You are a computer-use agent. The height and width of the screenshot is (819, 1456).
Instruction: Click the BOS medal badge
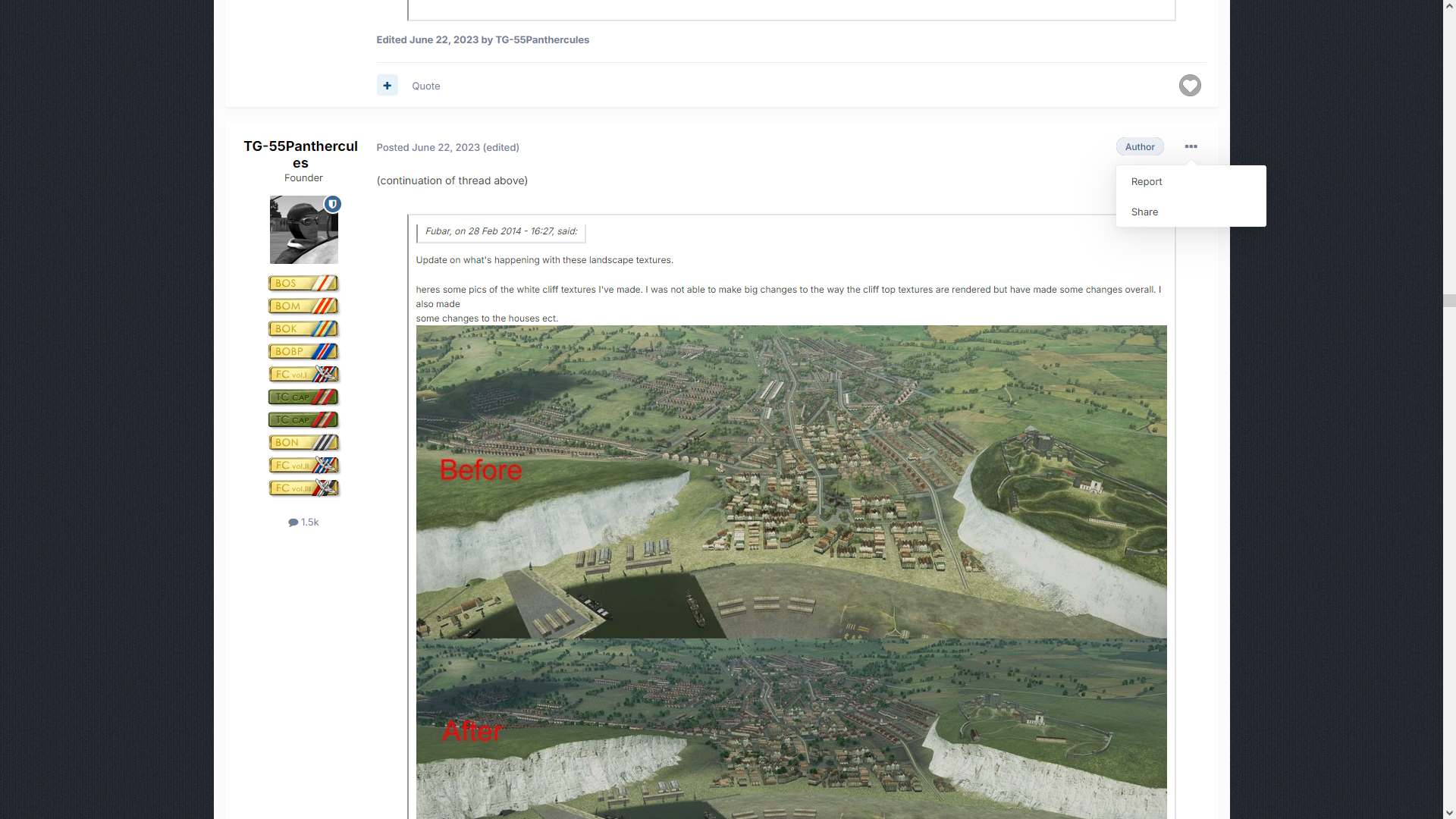303,283
